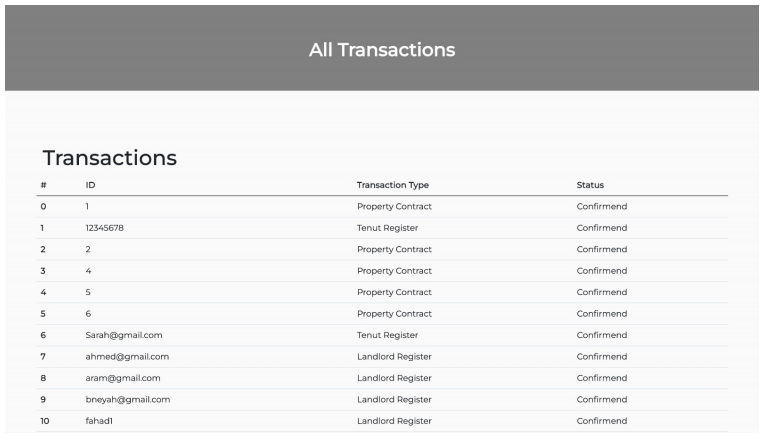The height and width of the screenshot is (440, 768).
Task: Click the Sarah@gmail.com ID cell
Action: 124,335
